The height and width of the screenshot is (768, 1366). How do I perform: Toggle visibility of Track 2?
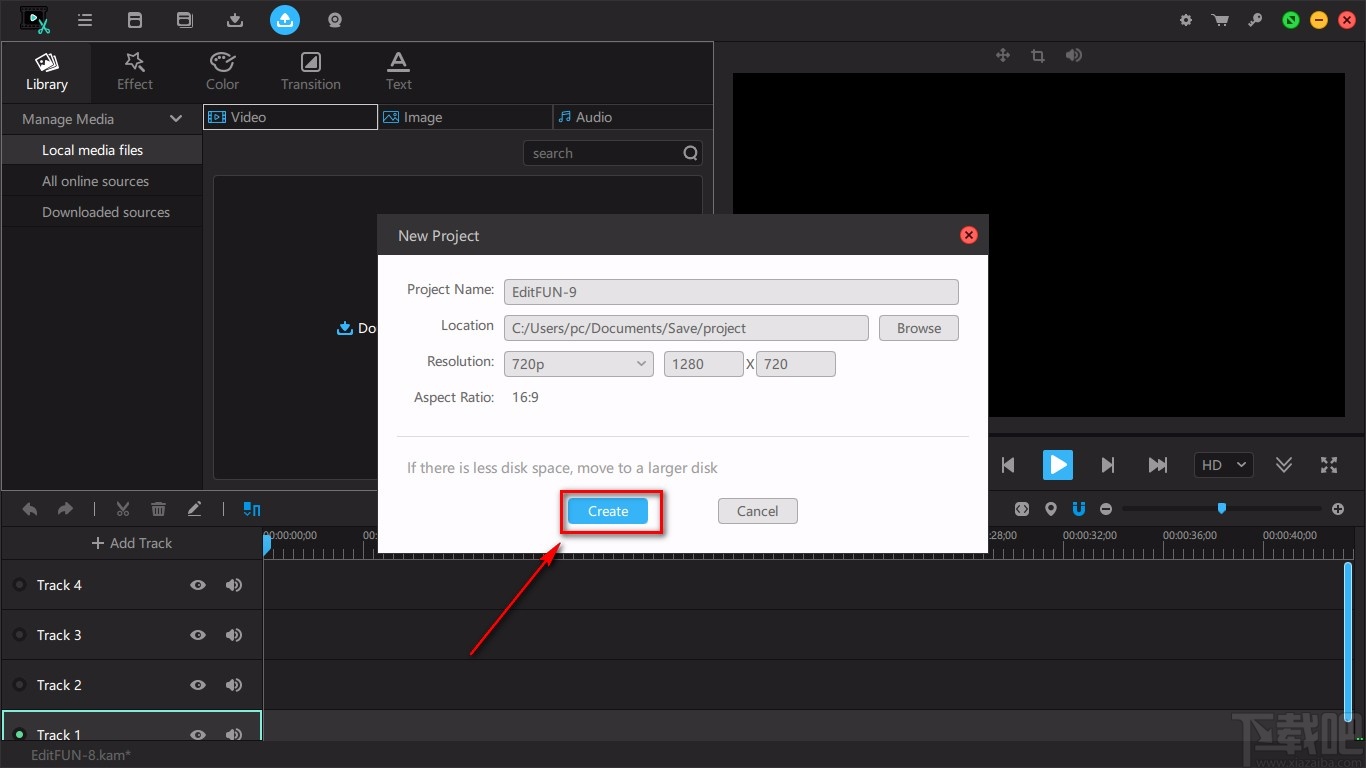click(198, 685)
